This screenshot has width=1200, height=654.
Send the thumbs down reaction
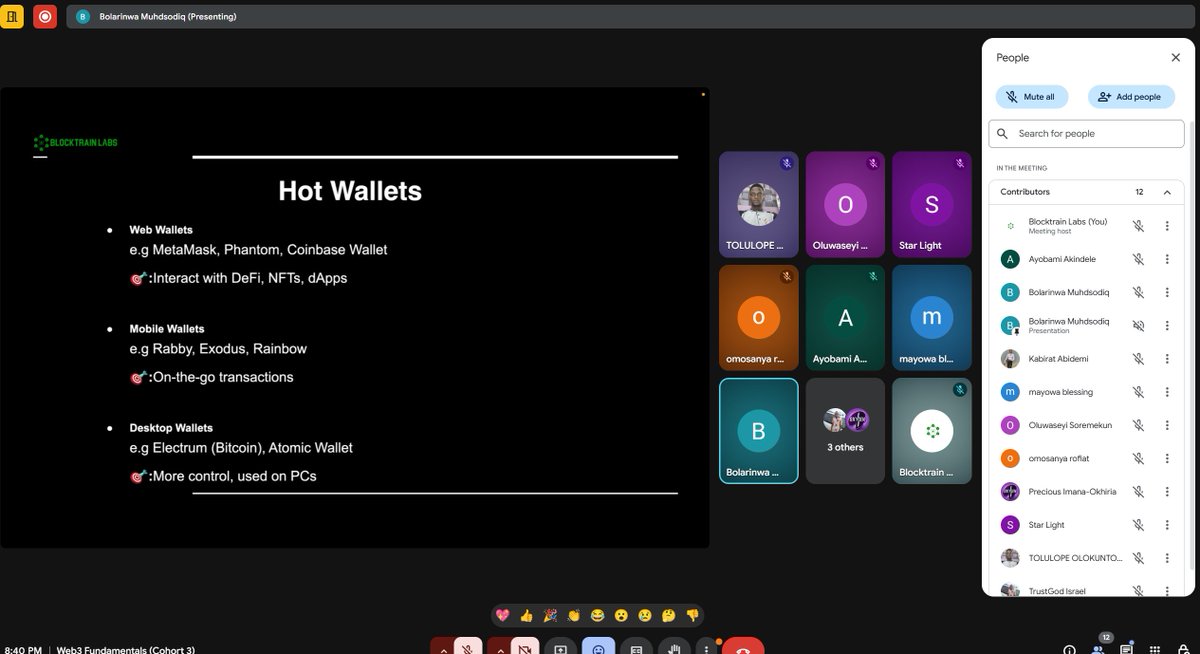pyautogui.click(x=692, y=615)
